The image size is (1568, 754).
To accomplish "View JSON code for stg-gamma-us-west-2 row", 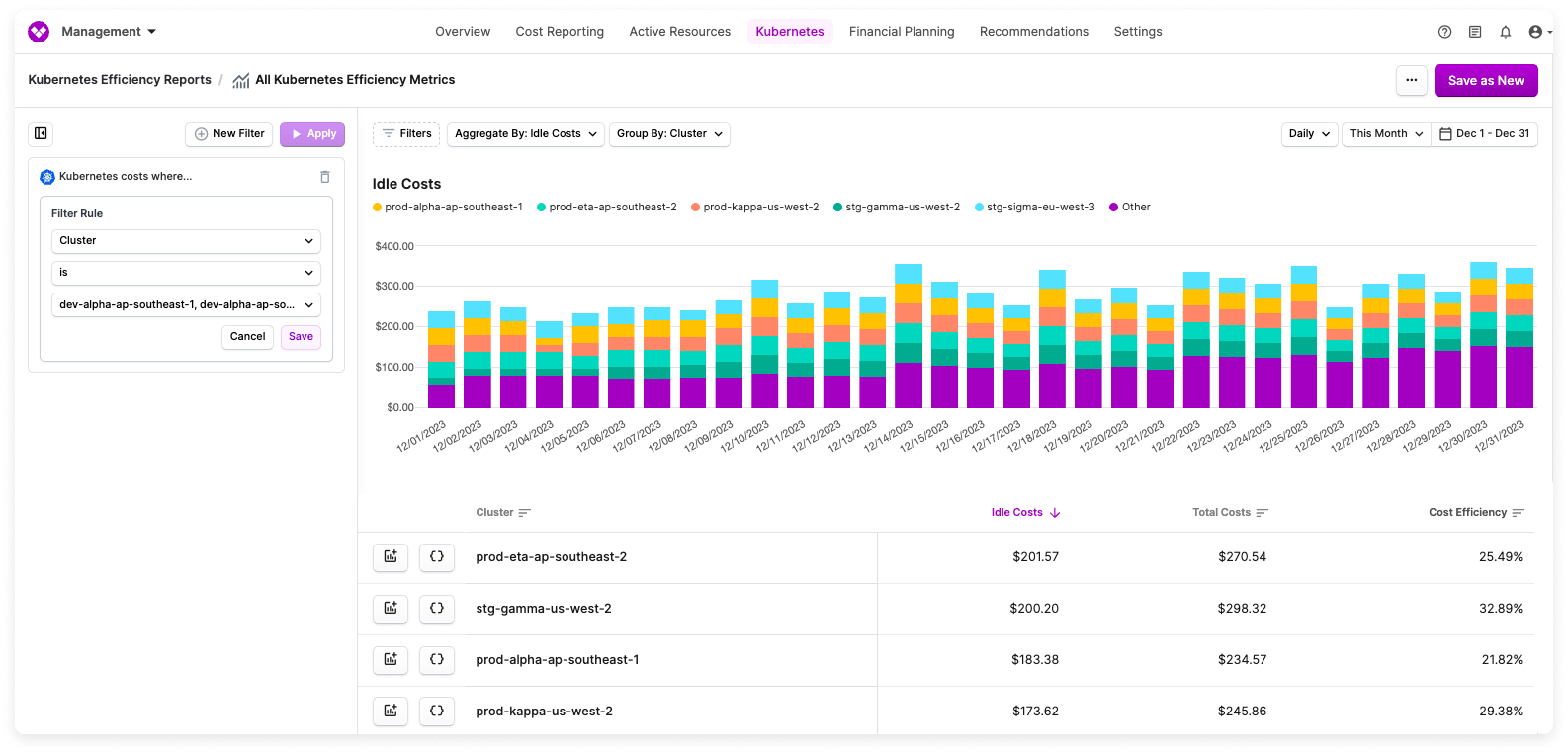I will [437, 609].
